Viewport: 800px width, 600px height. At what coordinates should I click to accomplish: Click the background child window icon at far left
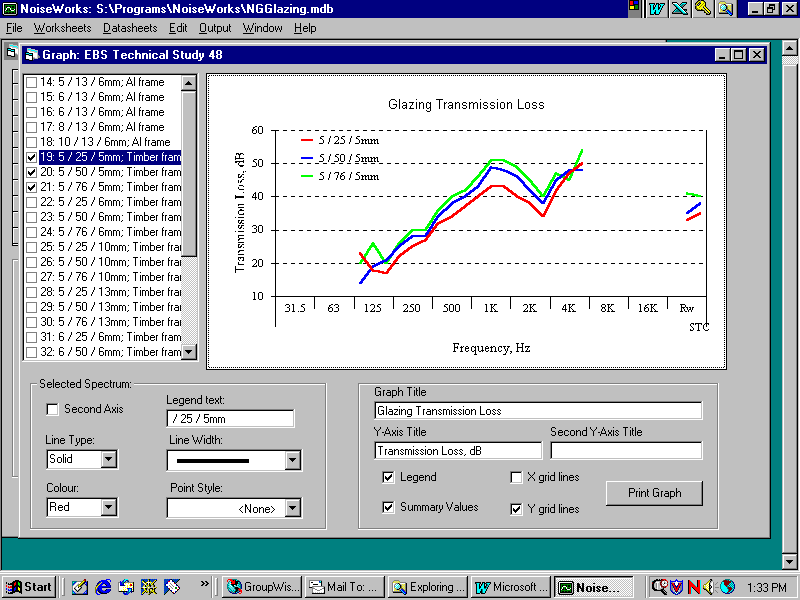[x=10, y=52]
